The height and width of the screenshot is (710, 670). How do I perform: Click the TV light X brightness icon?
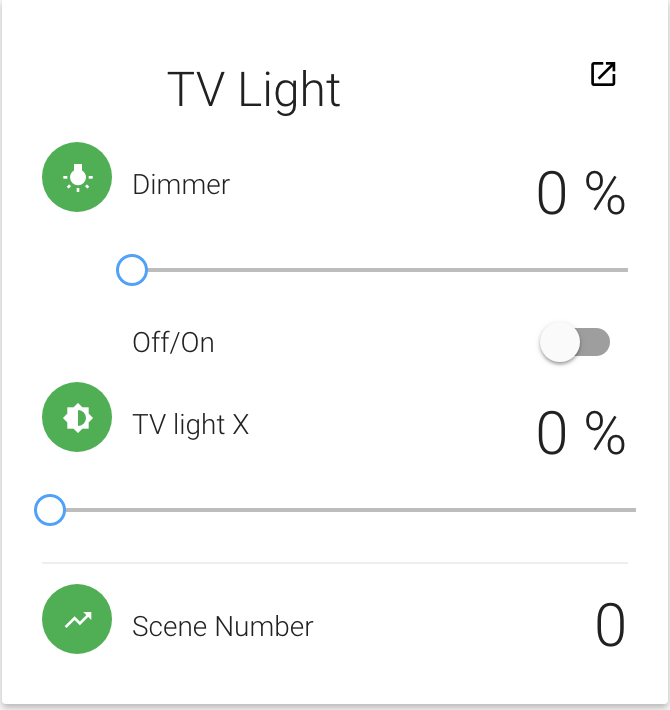coord(77,418)
